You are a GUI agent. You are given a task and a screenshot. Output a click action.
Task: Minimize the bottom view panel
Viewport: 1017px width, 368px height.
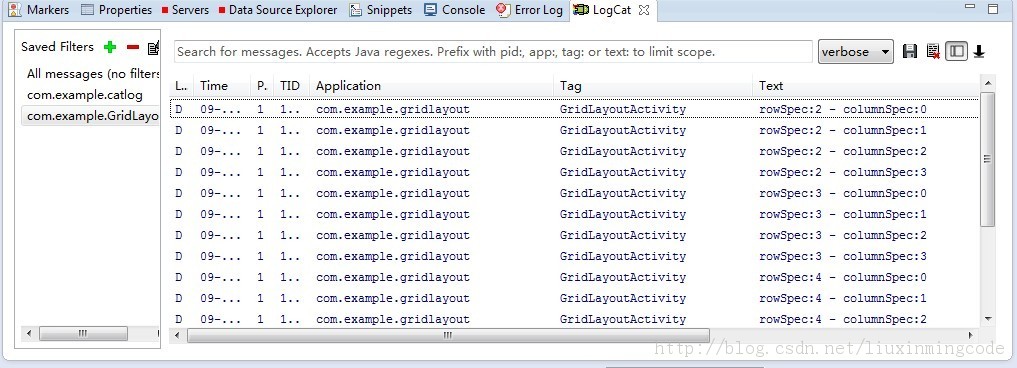tap(970, 7)
